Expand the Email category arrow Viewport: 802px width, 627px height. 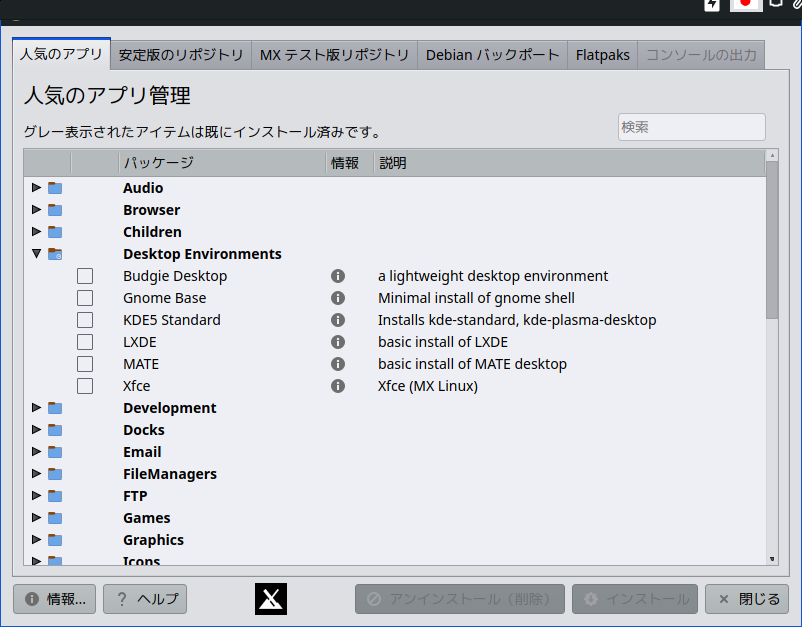pos(36,452)
